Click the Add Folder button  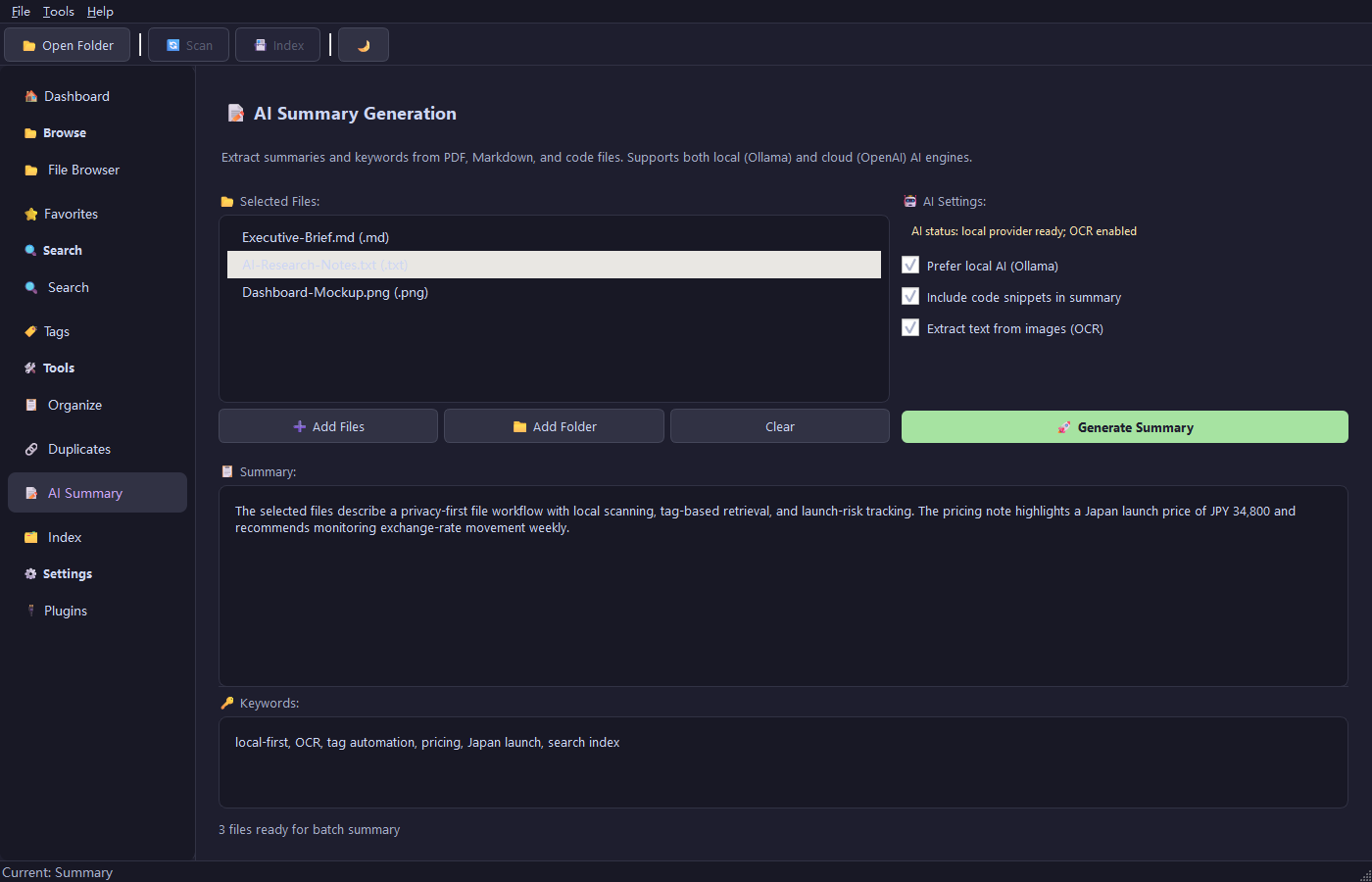[554, 426]
